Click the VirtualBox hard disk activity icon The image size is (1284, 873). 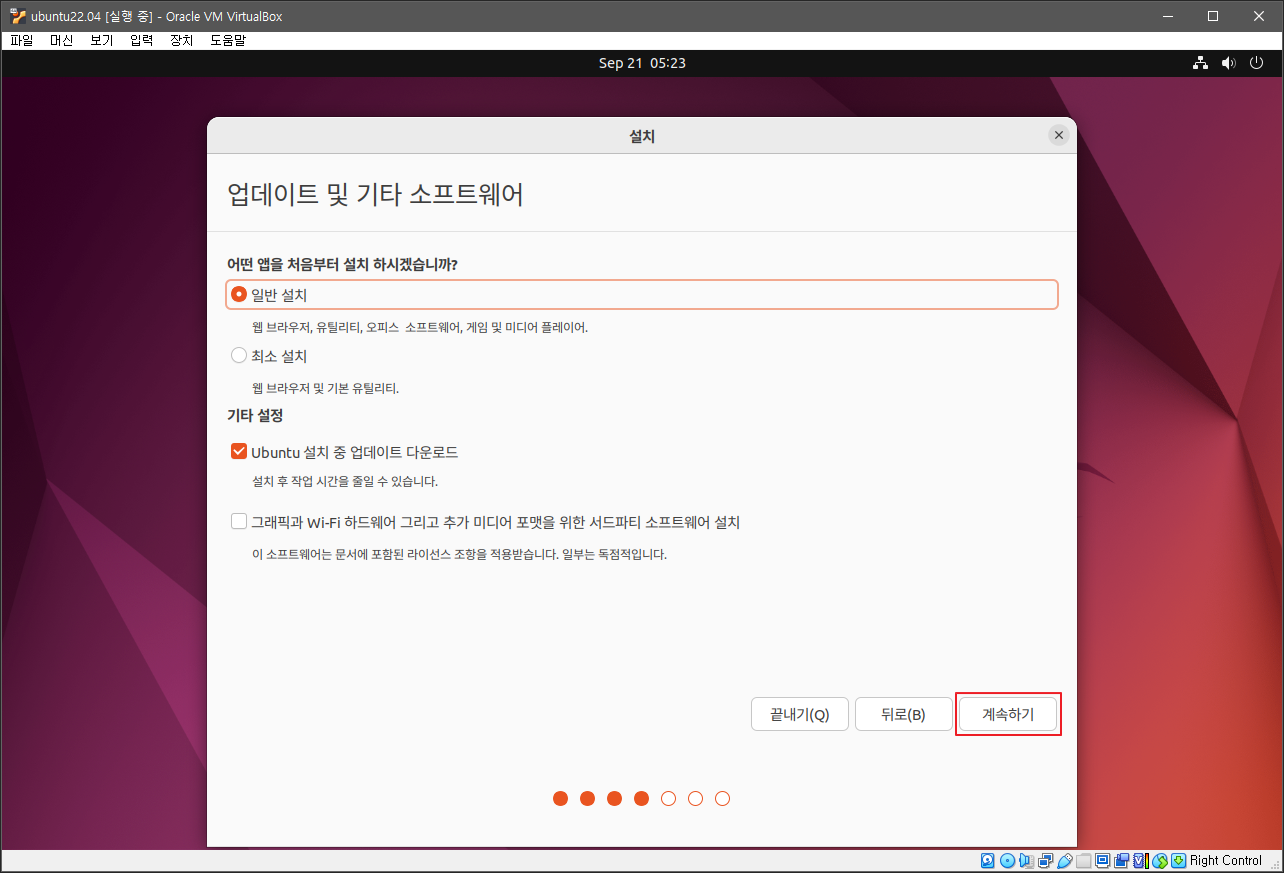(x=988, y=860)
